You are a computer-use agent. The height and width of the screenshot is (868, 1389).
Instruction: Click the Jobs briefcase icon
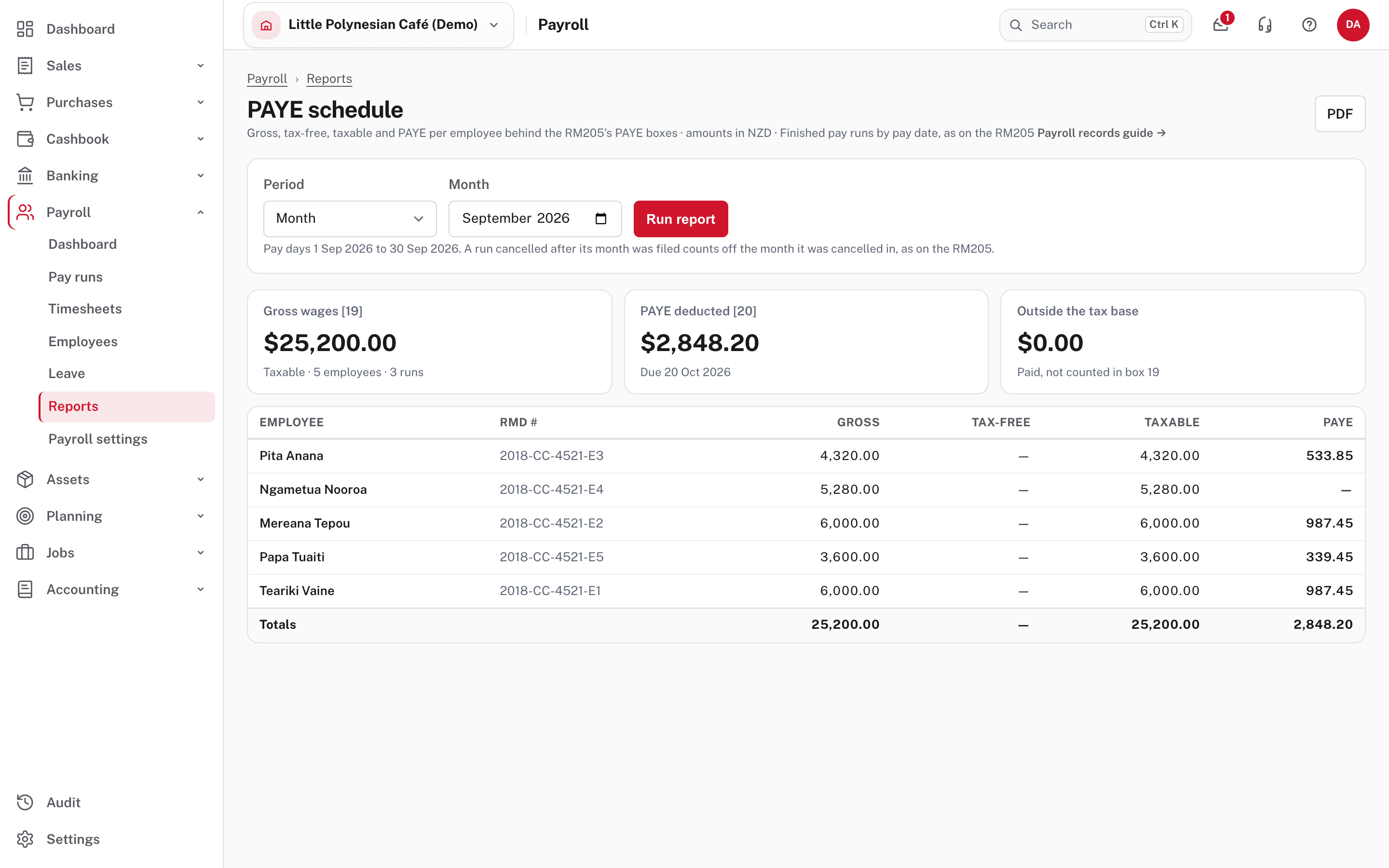click(25, 553)
